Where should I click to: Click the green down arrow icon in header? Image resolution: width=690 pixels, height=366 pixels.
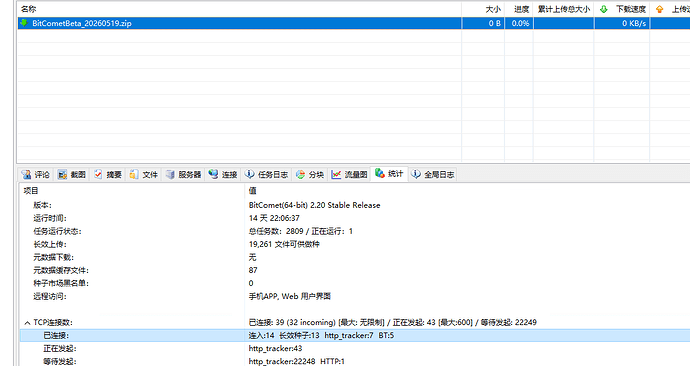pyautogui.click(x=604, y=9)
